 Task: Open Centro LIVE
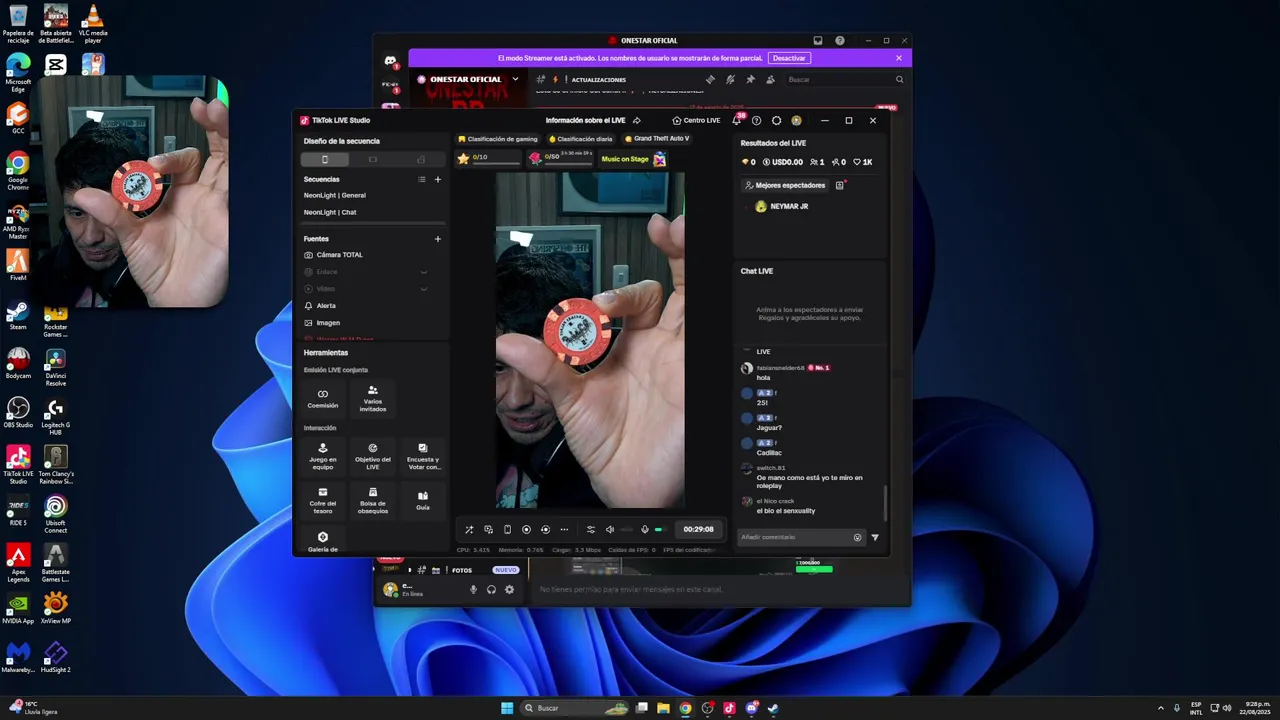tap(696, 120)
